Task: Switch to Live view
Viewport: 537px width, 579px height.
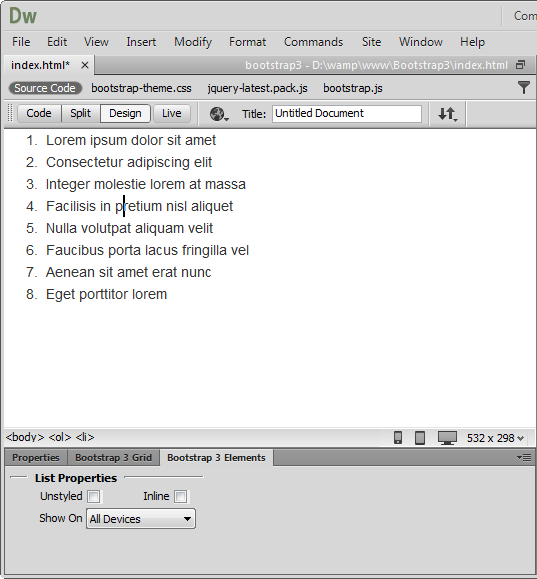Action: point(171,113)
